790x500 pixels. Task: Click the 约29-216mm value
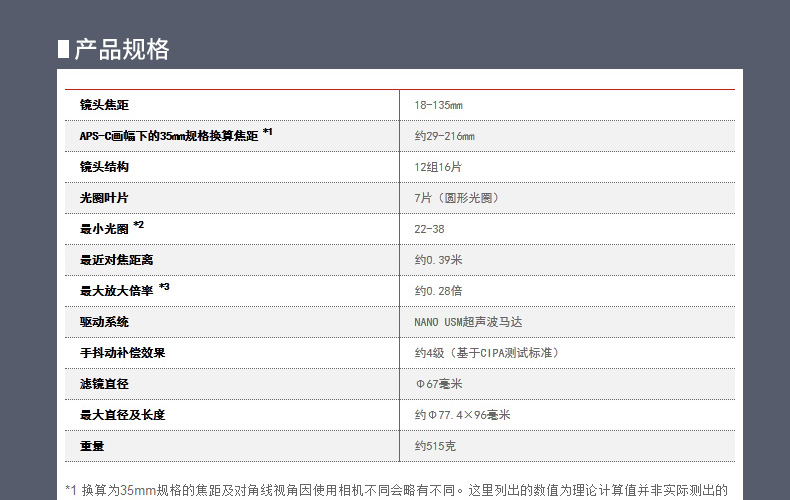(x=444, y=136)
